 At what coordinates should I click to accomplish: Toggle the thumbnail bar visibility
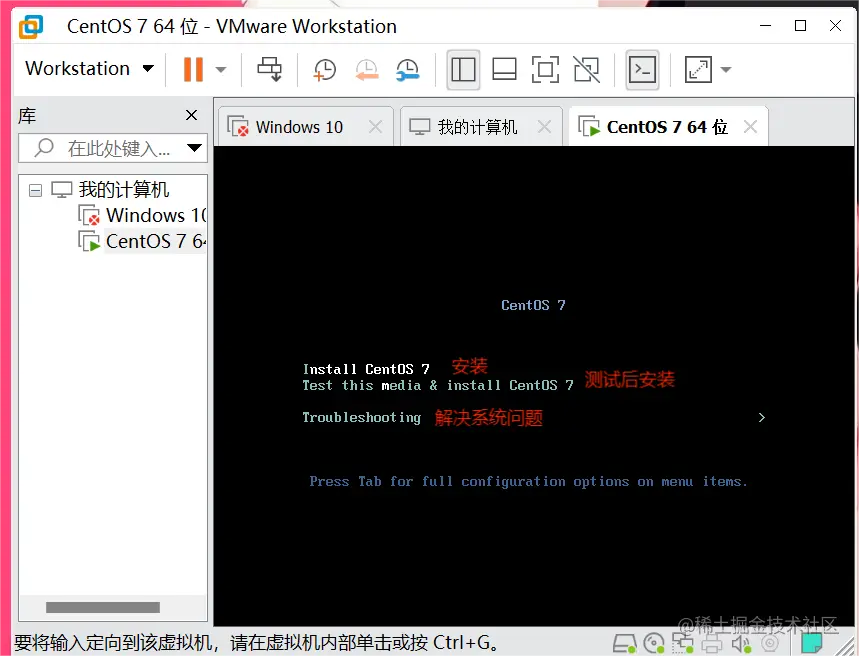tap(504, 70)
